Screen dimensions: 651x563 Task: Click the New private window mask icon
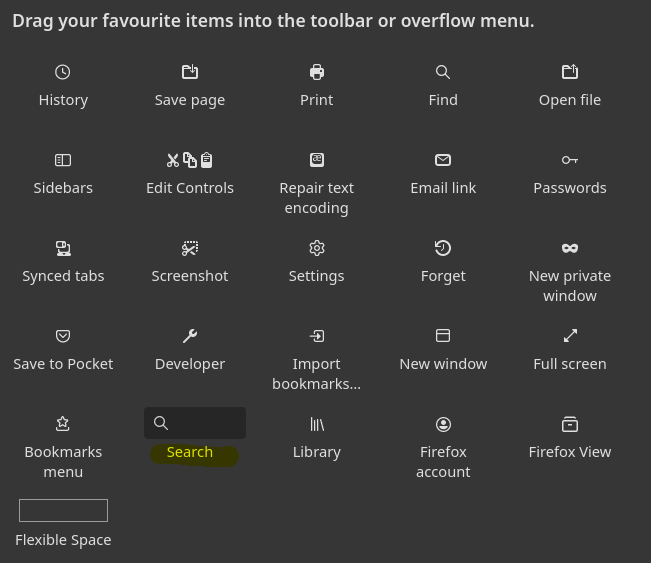570,248
